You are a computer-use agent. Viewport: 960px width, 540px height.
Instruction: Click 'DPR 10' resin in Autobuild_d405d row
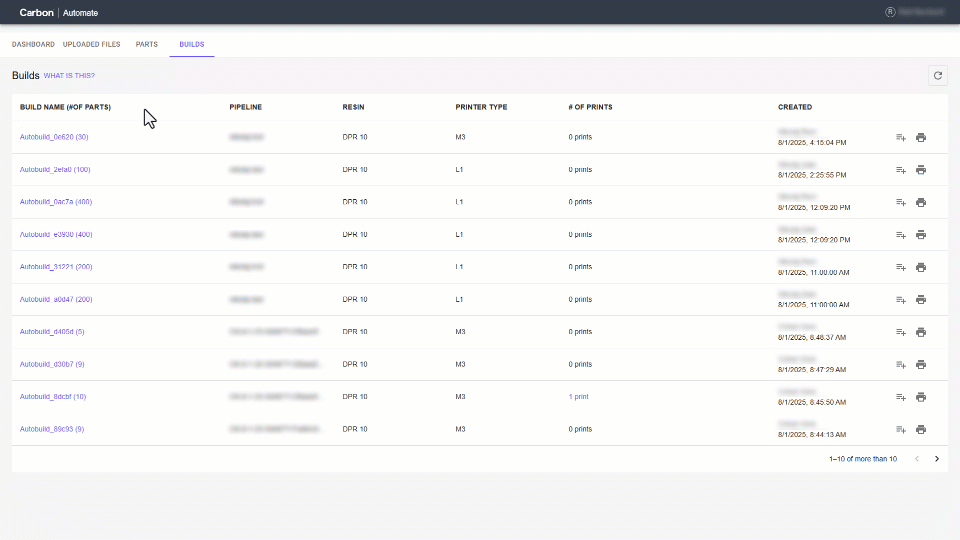tap(354, 332)
